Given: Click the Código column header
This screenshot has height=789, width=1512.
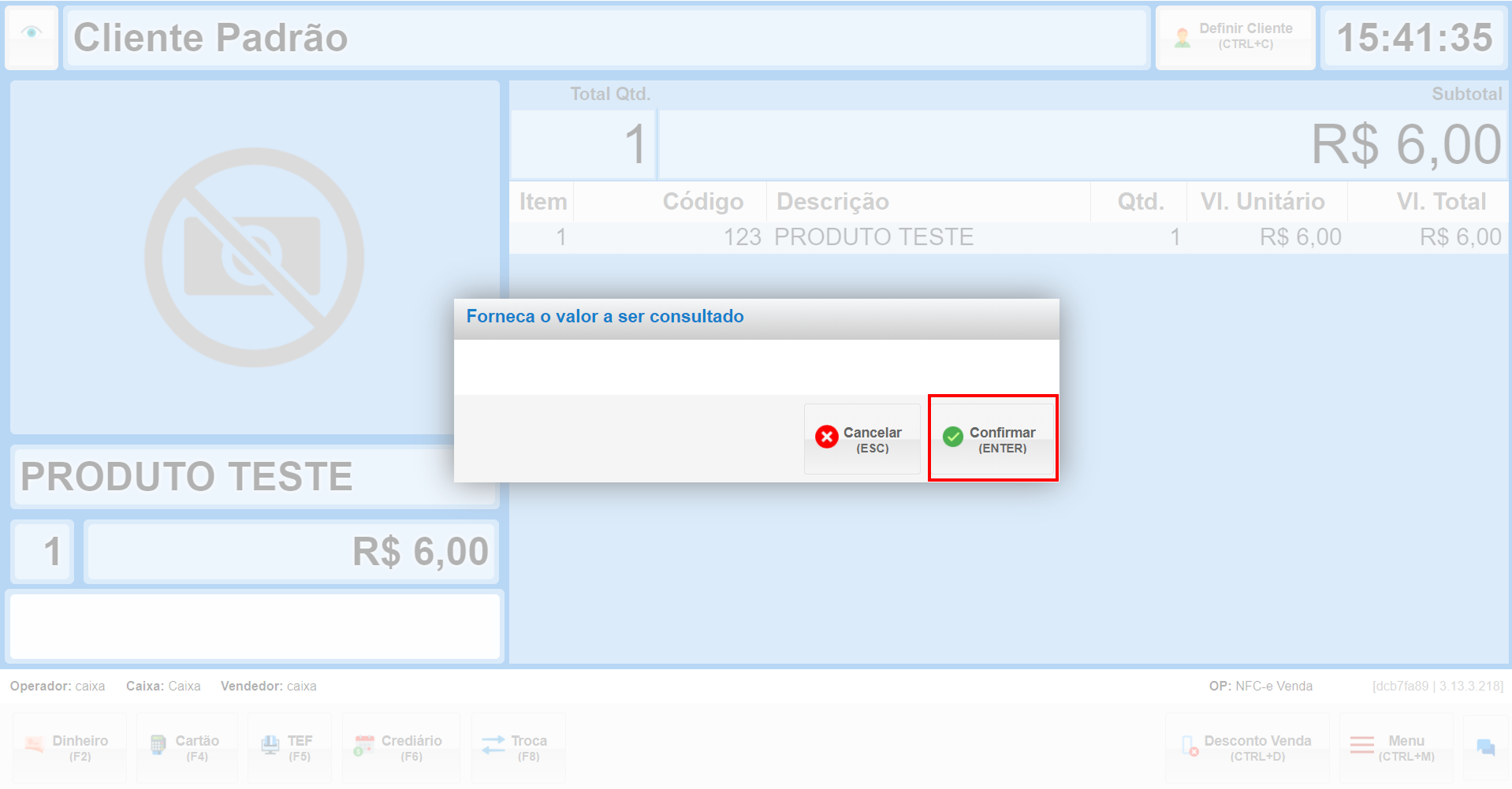Looking at the screenshot, I should tap(703, 202).
